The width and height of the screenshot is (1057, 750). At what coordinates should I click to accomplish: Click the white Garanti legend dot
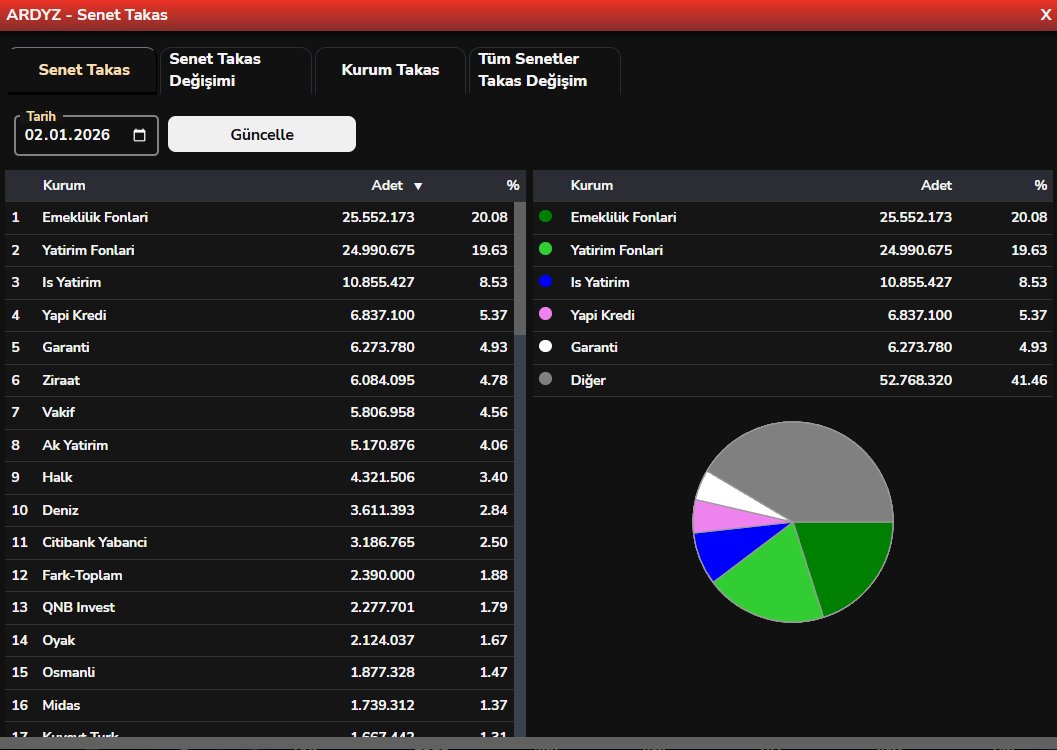(x=545, y=346)
